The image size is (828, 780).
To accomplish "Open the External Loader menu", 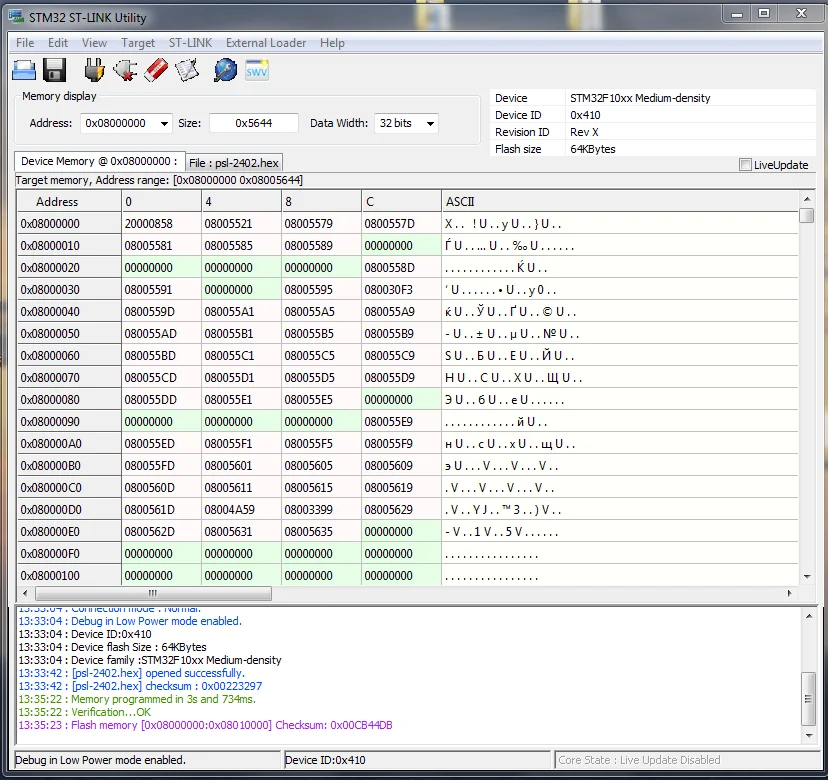I will (265, 43).
